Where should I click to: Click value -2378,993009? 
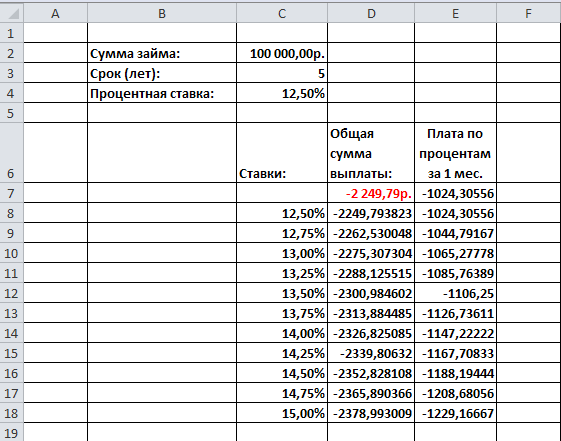click(x=371, y=413)
